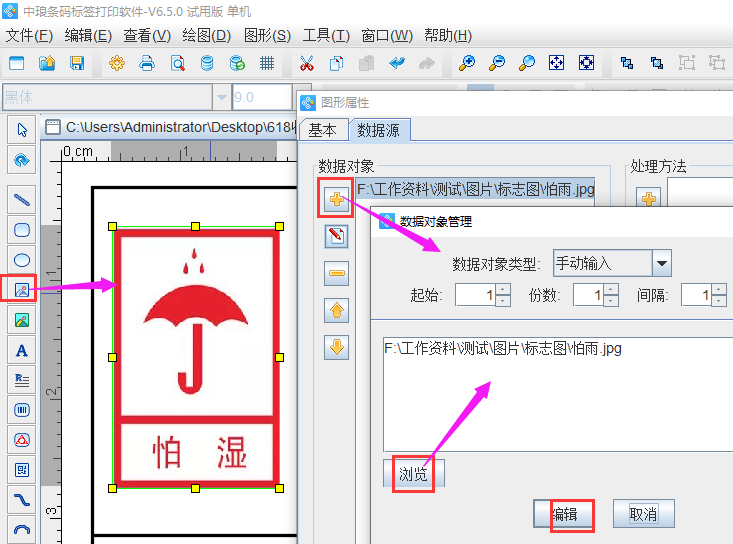The image size is (733, 544).
Task: Click the zoom in magnifier icon
Action: point(466,63)
